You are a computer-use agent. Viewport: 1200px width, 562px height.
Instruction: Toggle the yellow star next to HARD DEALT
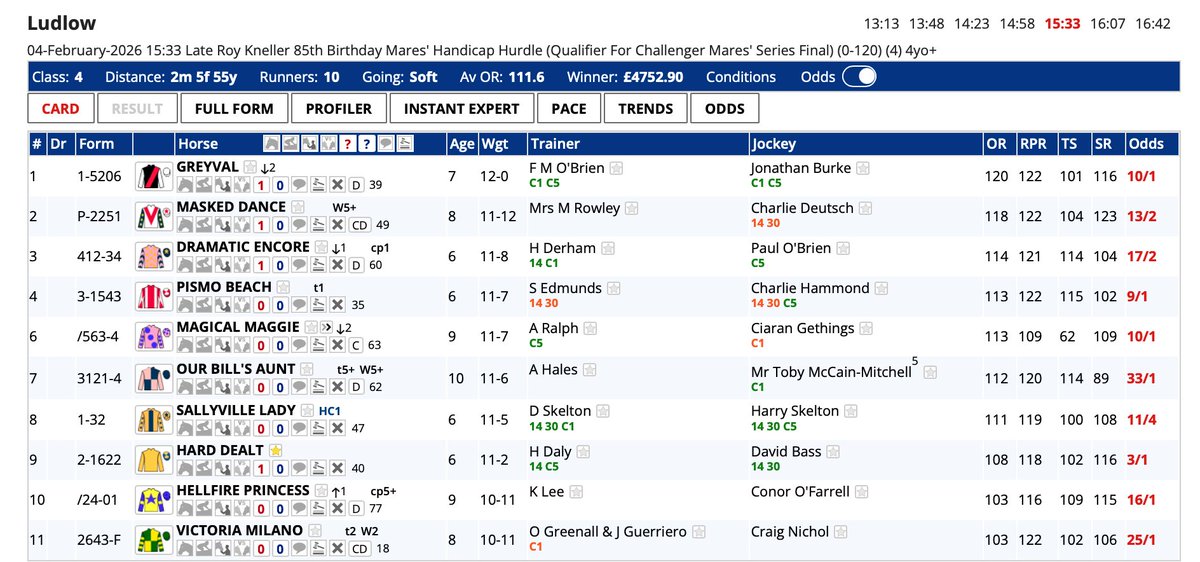click(x=276, y=450)
